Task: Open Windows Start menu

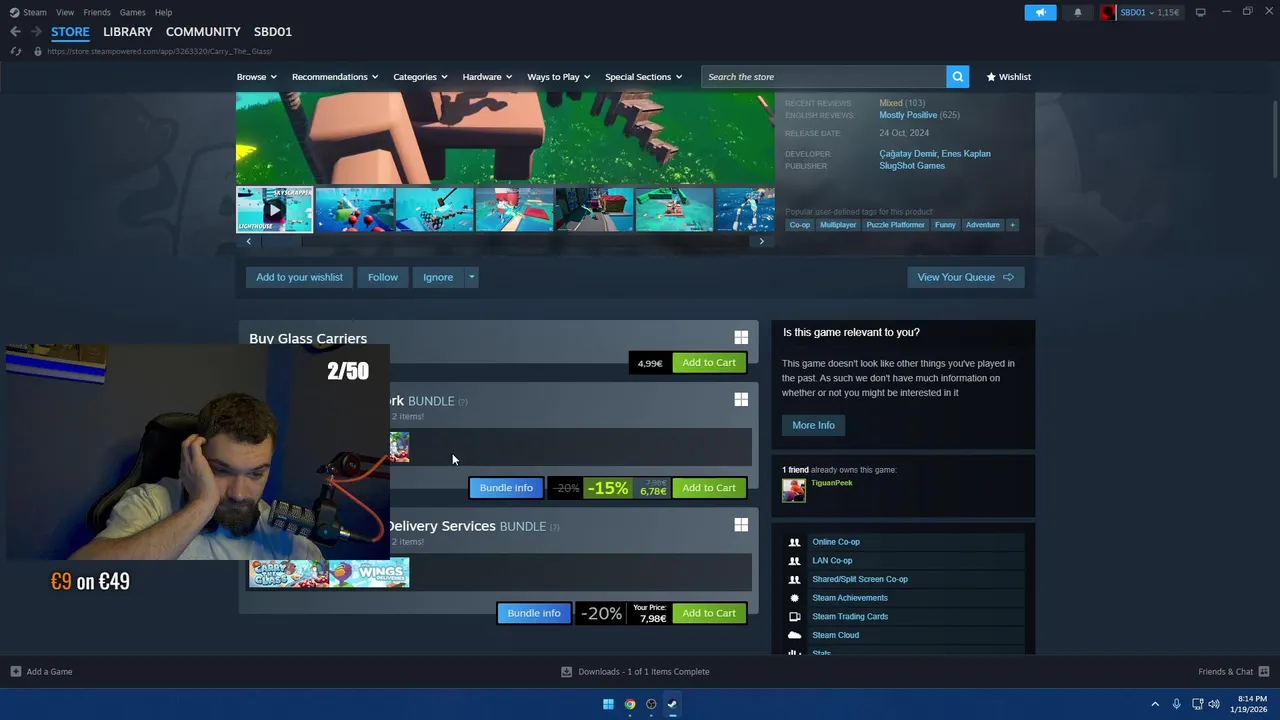Action: [x=608, y=704]
